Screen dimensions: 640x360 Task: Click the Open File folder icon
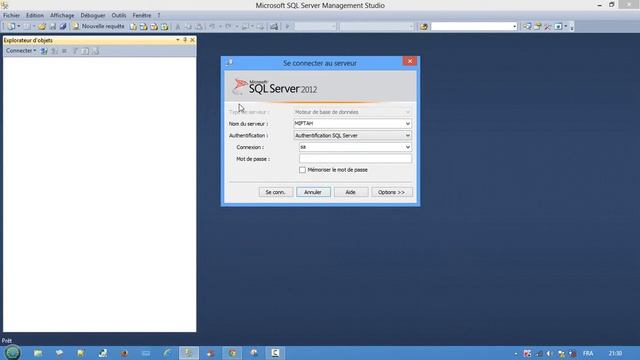pos(42,27)
